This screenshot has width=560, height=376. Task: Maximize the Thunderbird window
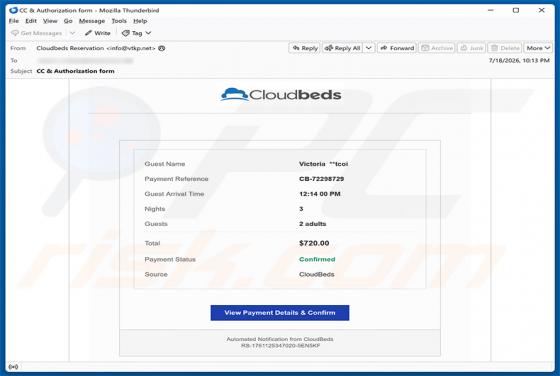click(516, 10)
